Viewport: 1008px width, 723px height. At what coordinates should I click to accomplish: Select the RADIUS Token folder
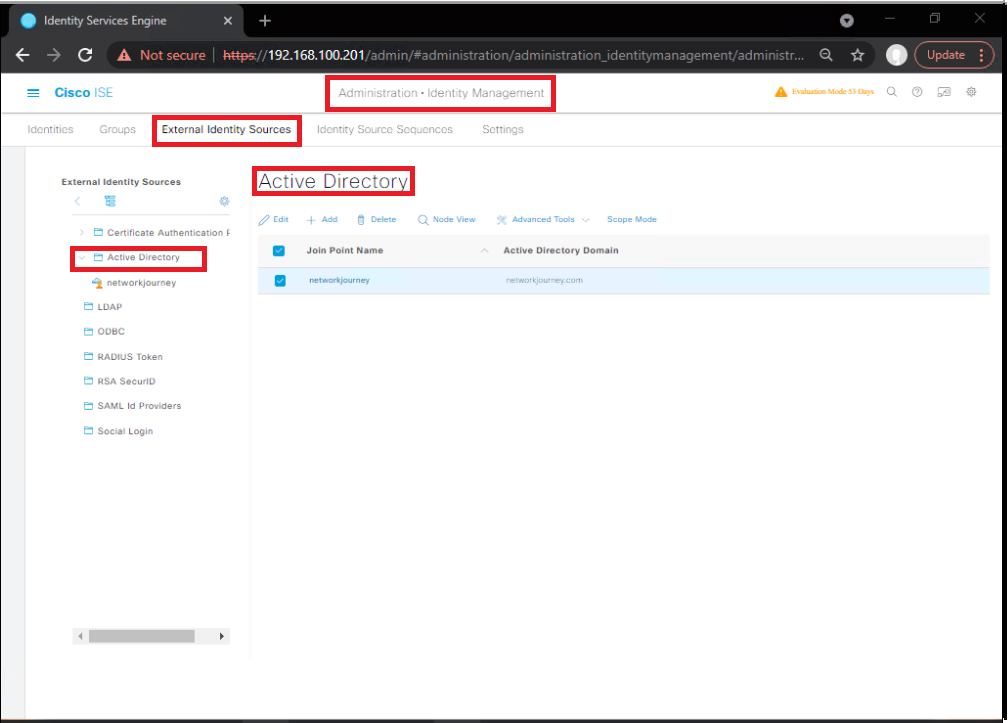tap(130, 357)
